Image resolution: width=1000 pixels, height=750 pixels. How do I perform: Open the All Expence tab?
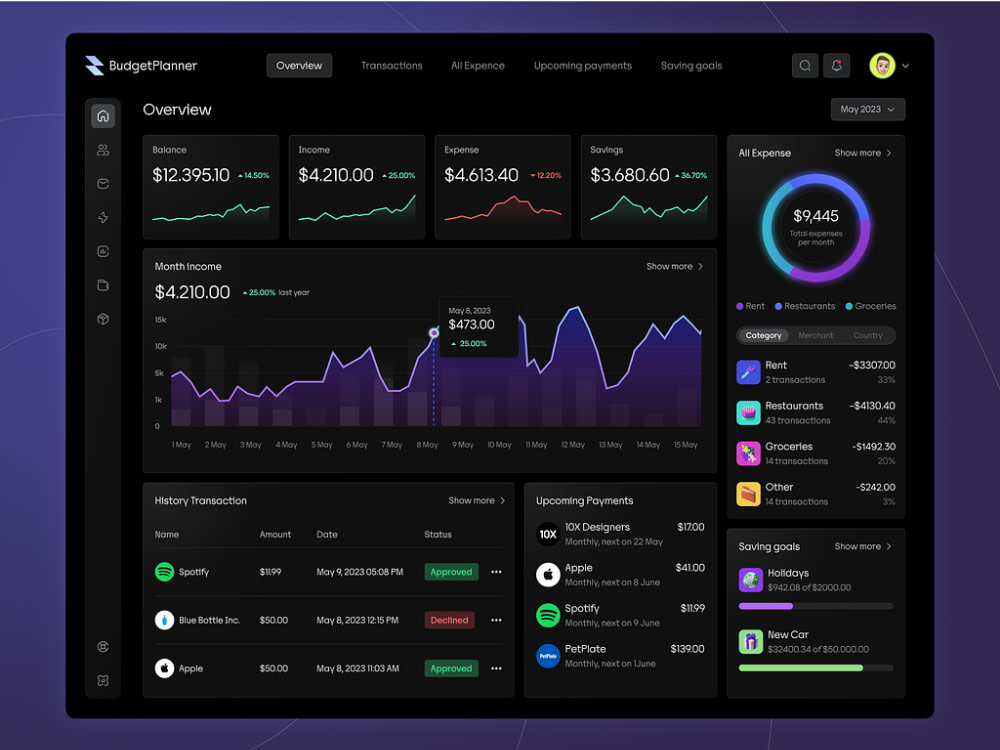tap(478, 66)
